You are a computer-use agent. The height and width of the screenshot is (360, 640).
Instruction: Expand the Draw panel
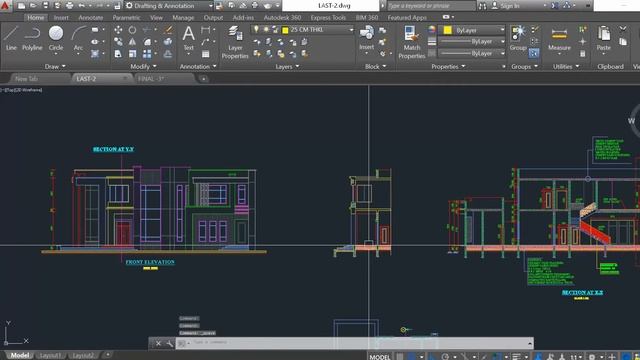[x=55, y=66]
